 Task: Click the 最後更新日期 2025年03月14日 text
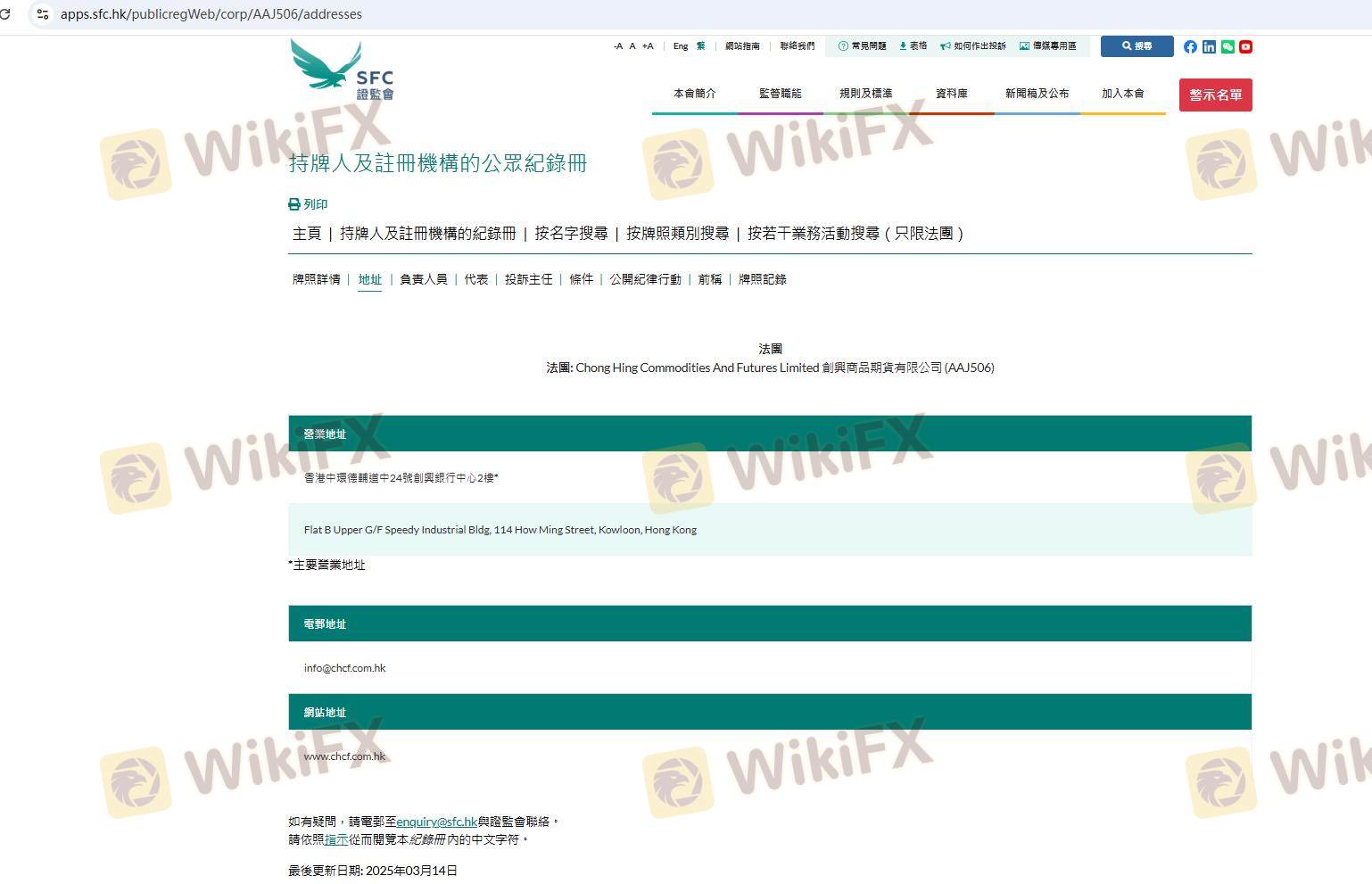(373, 871)
